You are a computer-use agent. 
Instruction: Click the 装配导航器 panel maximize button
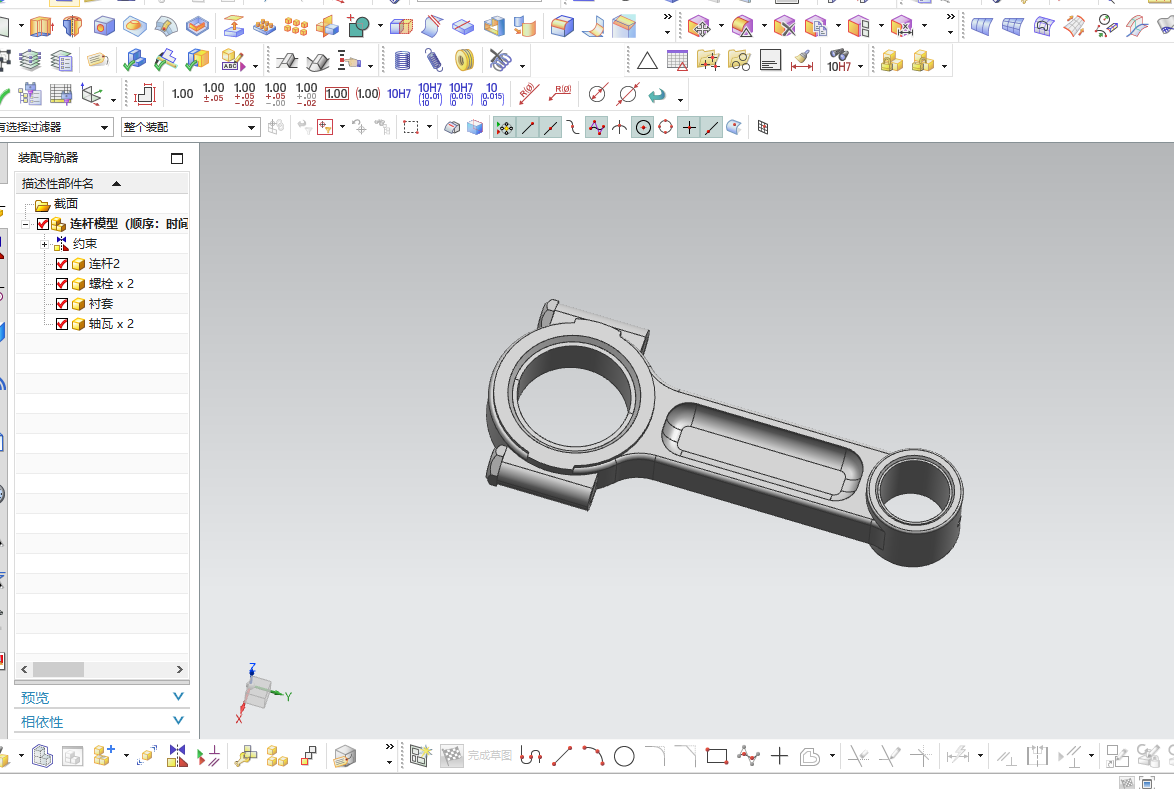[177, 158]
